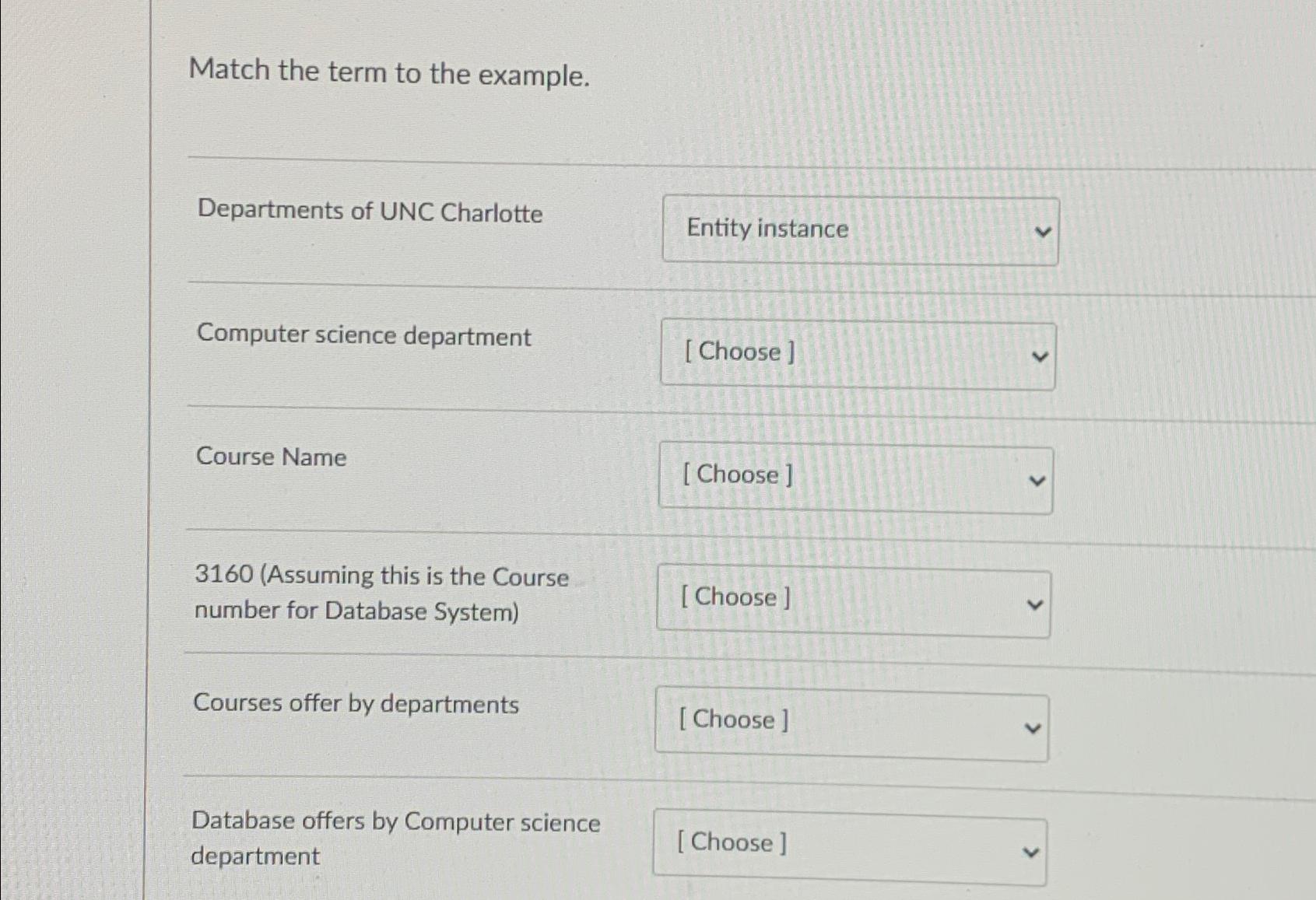Click the 'Course Name' label
The height and width of the screenshot is (900, 1316).
[271, 457]
